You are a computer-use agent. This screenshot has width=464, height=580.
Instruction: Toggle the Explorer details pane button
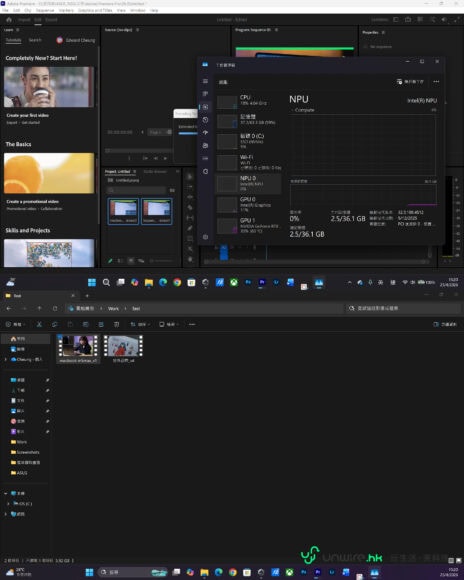tap(445, 324)
